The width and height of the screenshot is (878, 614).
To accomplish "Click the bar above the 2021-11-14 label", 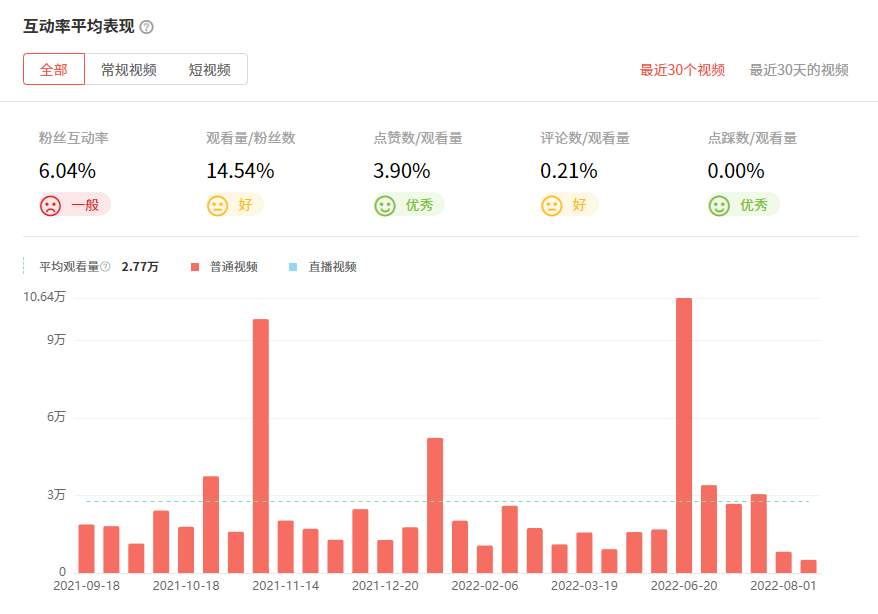I will tap(285, 546).
